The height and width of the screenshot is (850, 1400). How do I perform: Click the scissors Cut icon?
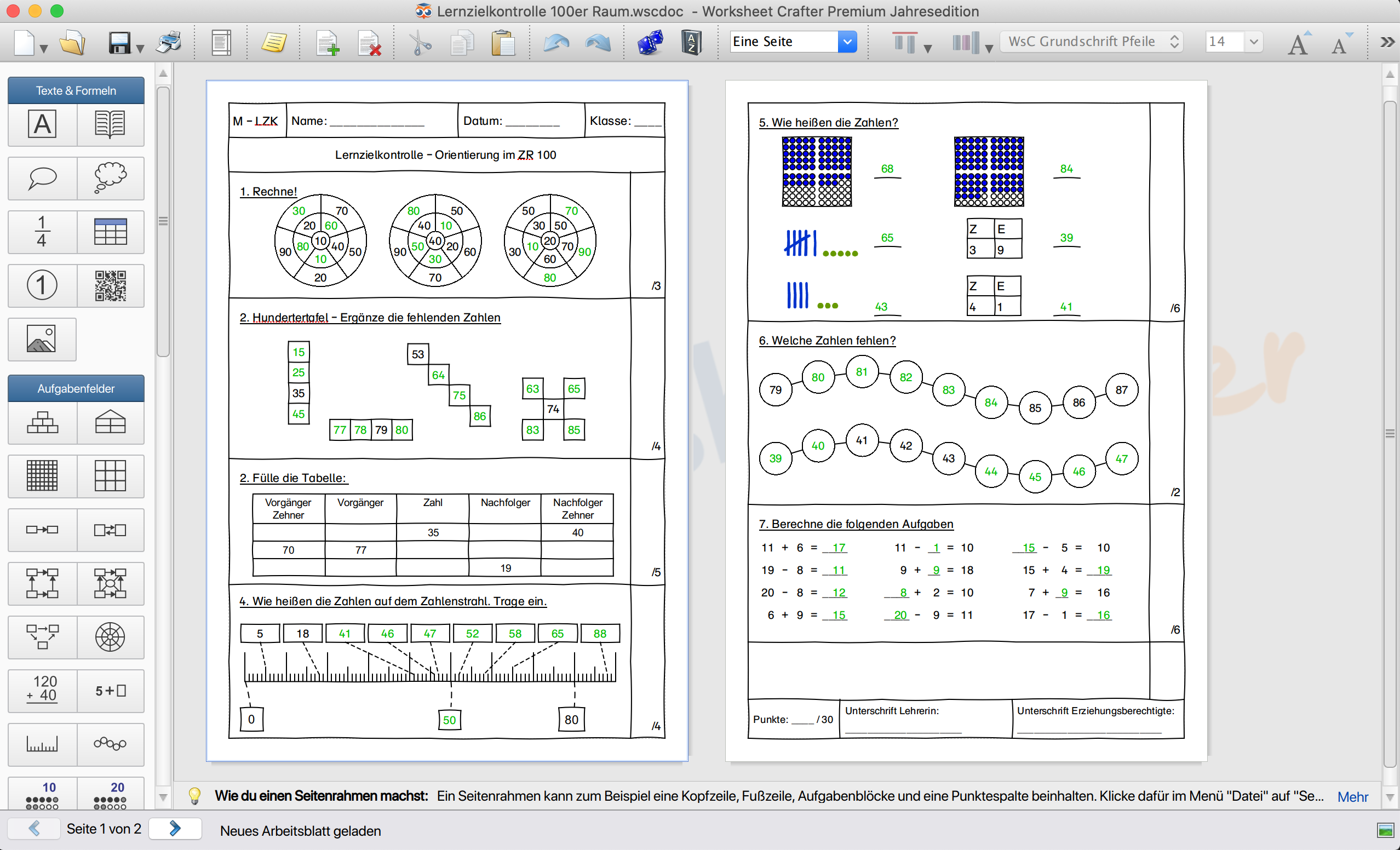coord(420,43)
